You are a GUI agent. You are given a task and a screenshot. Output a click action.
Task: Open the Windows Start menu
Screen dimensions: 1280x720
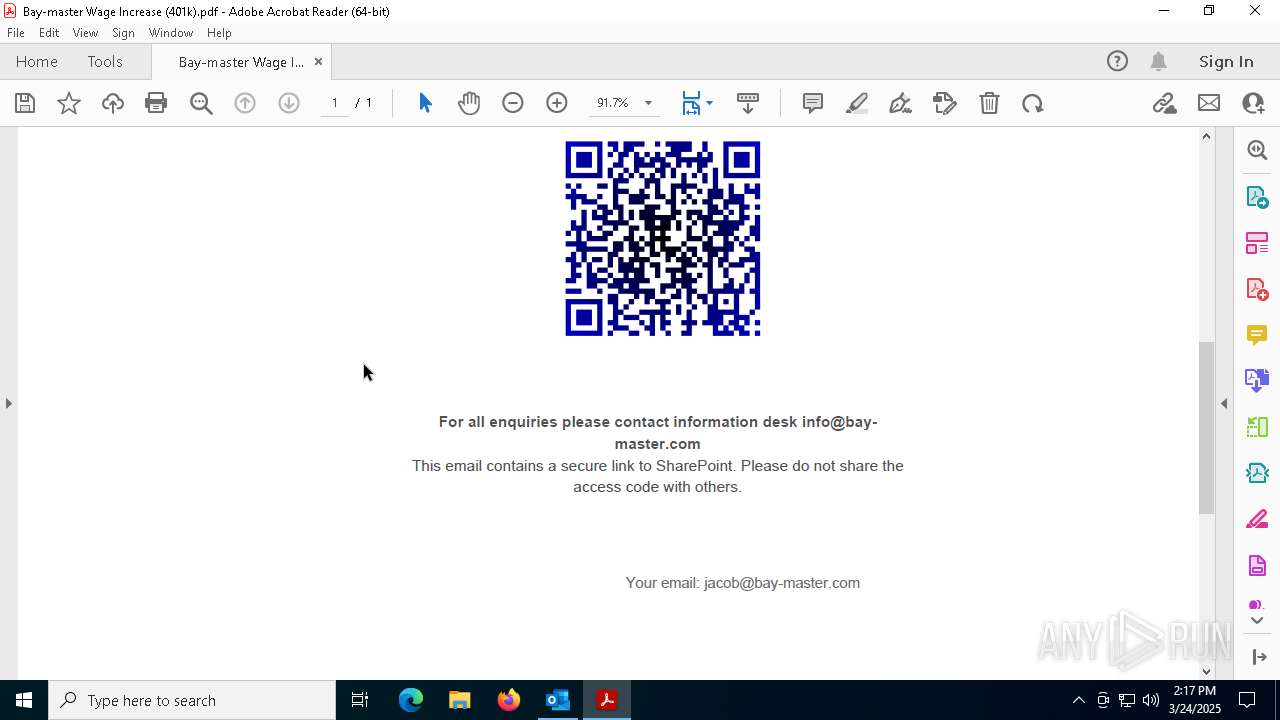24,700
